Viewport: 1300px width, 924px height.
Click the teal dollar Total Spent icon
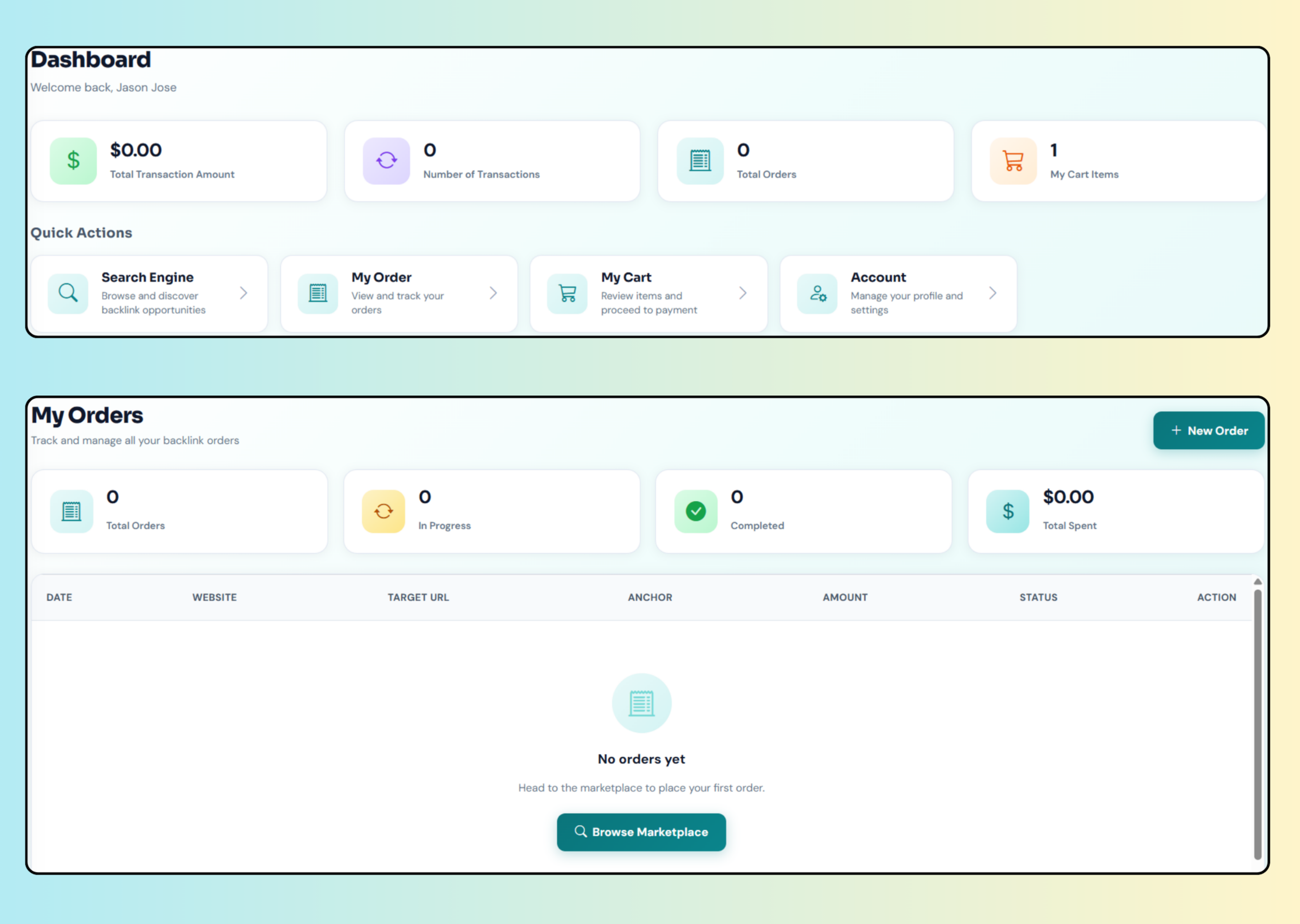[x=1008, y=511]
